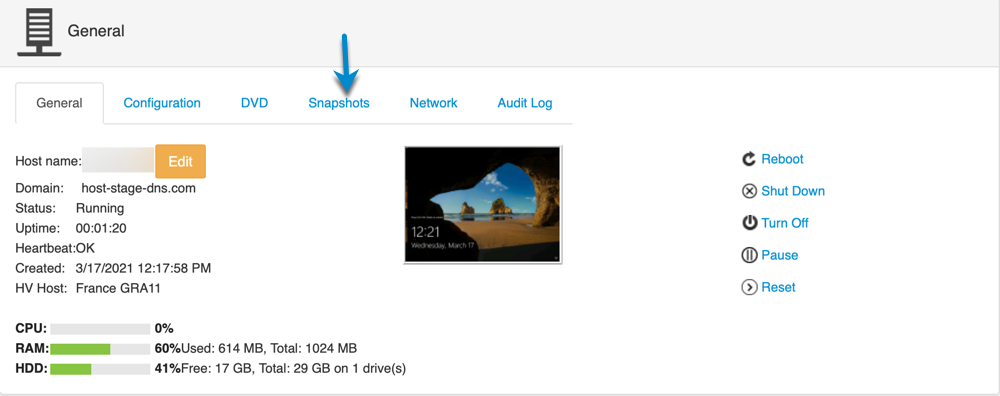Image resolution: width=1000 pixels, height=396 pixels.
Task: Click the CPU 0% value
Action: (164, 329)
